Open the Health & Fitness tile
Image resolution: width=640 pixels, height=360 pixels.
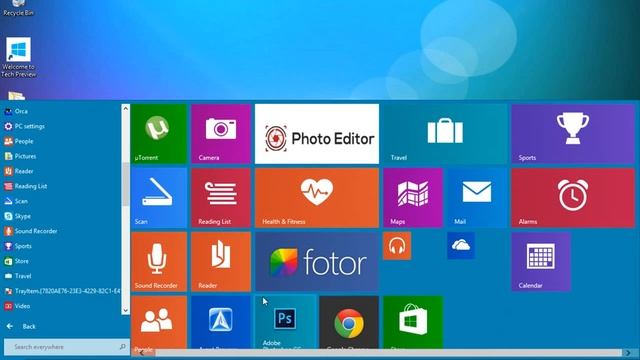click(x=317, y=198)
